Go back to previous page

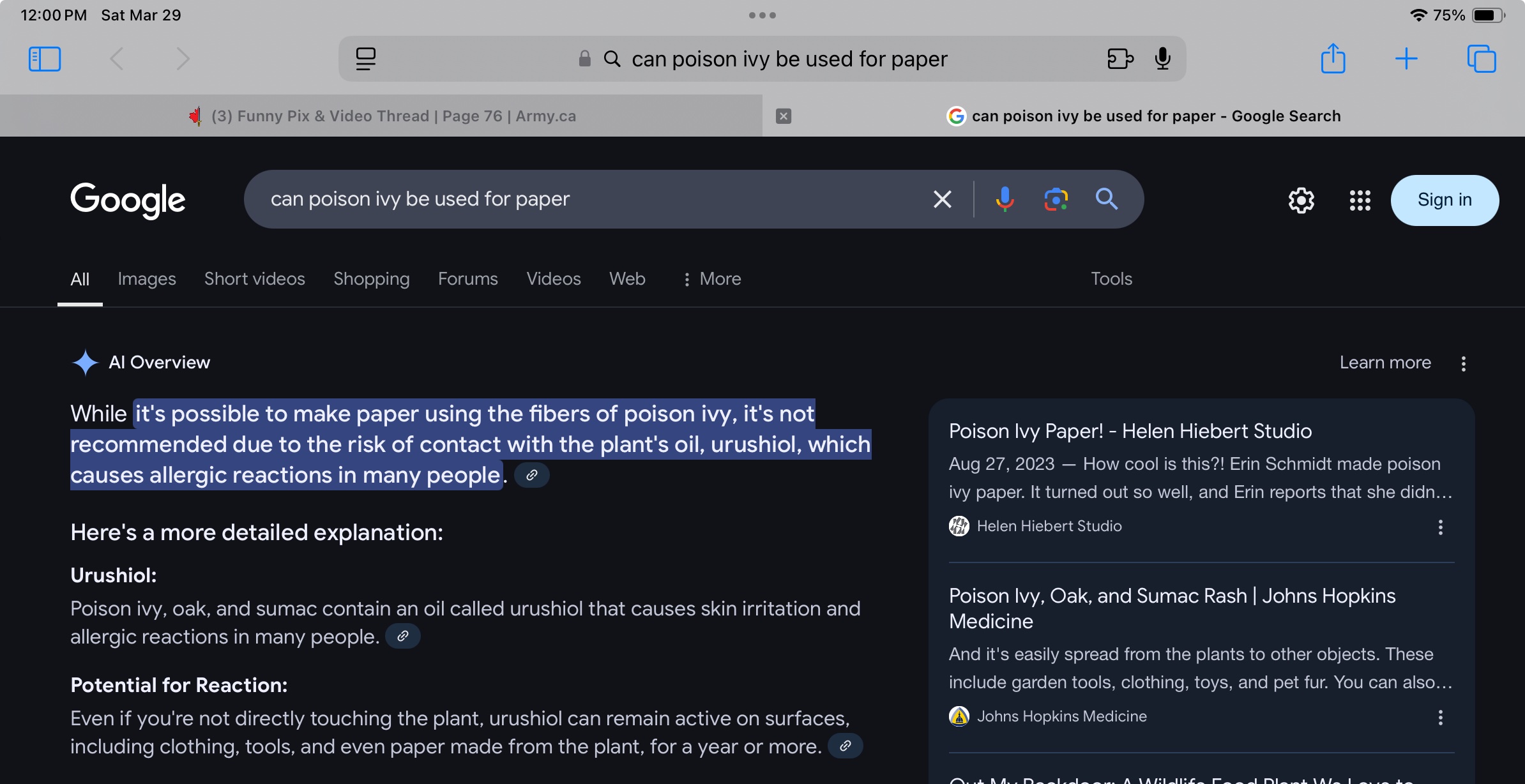point(116,59)
